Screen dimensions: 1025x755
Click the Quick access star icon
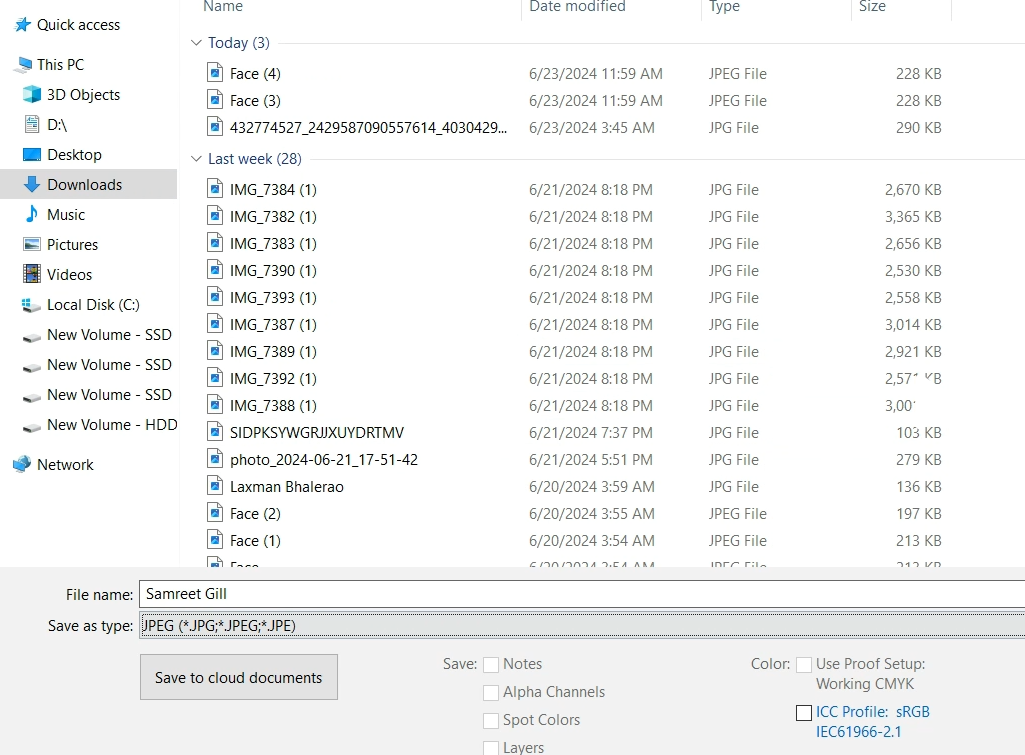22,25
